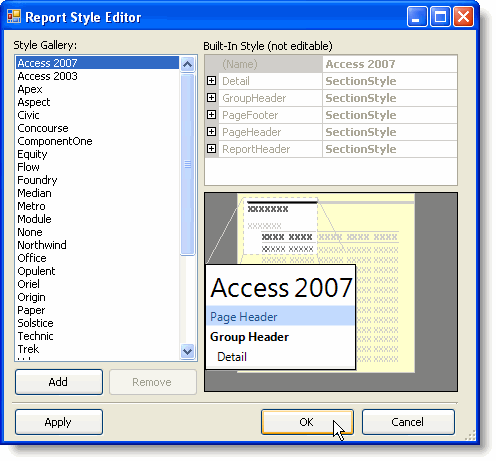Close the Report Style Editor dialog

pos(463,16)
